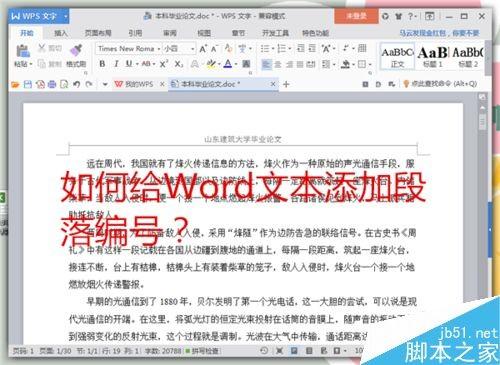The width and height of the screenshot is (500, 365).
Task: Redo the last action
Action: pyautogui.click(x=89, y=84)
